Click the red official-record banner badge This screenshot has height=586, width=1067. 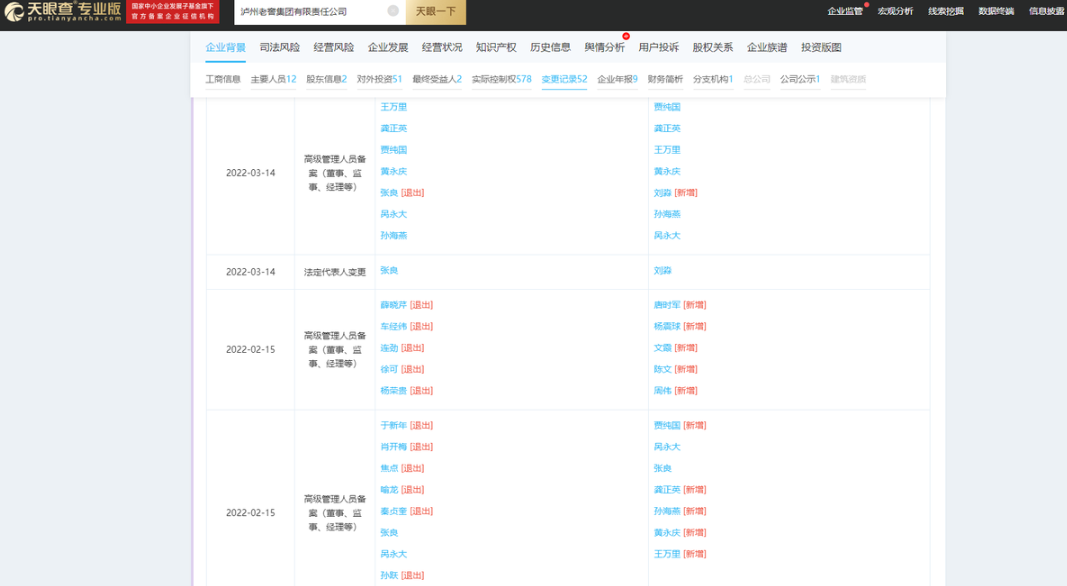[x=172, y=11]
